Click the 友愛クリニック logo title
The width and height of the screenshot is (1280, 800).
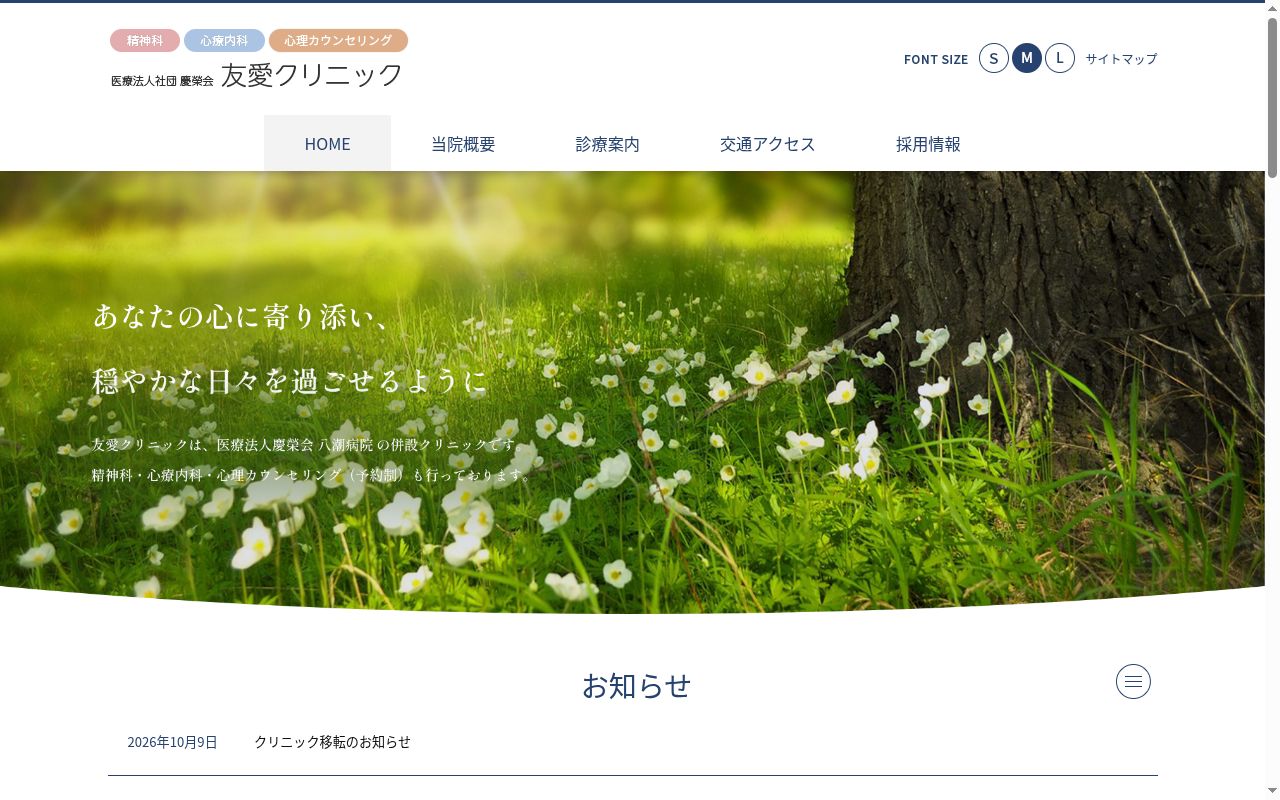click(312, 75)
